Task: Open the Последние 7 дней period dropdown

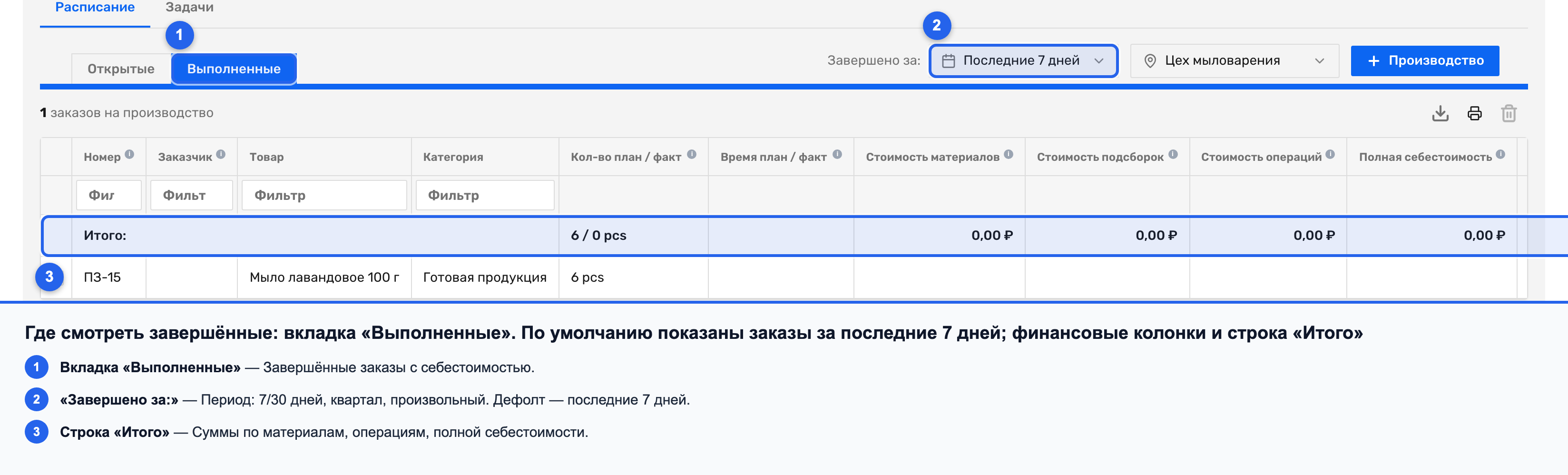Action: (1023, 61)
